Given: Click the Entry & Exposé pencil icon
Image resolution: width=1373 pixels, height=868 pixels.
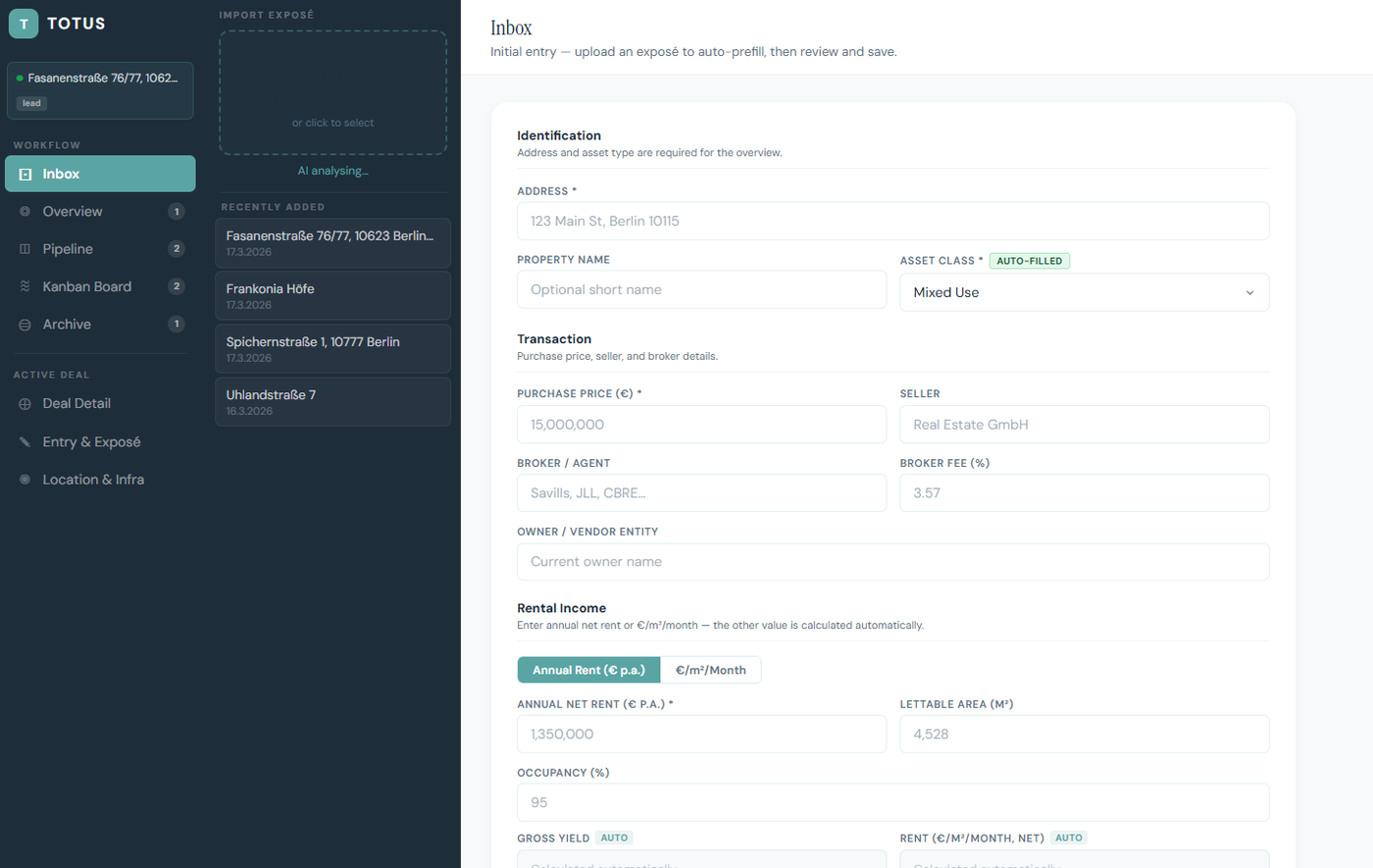Looking at the screenshot, I should pos(25,442).
